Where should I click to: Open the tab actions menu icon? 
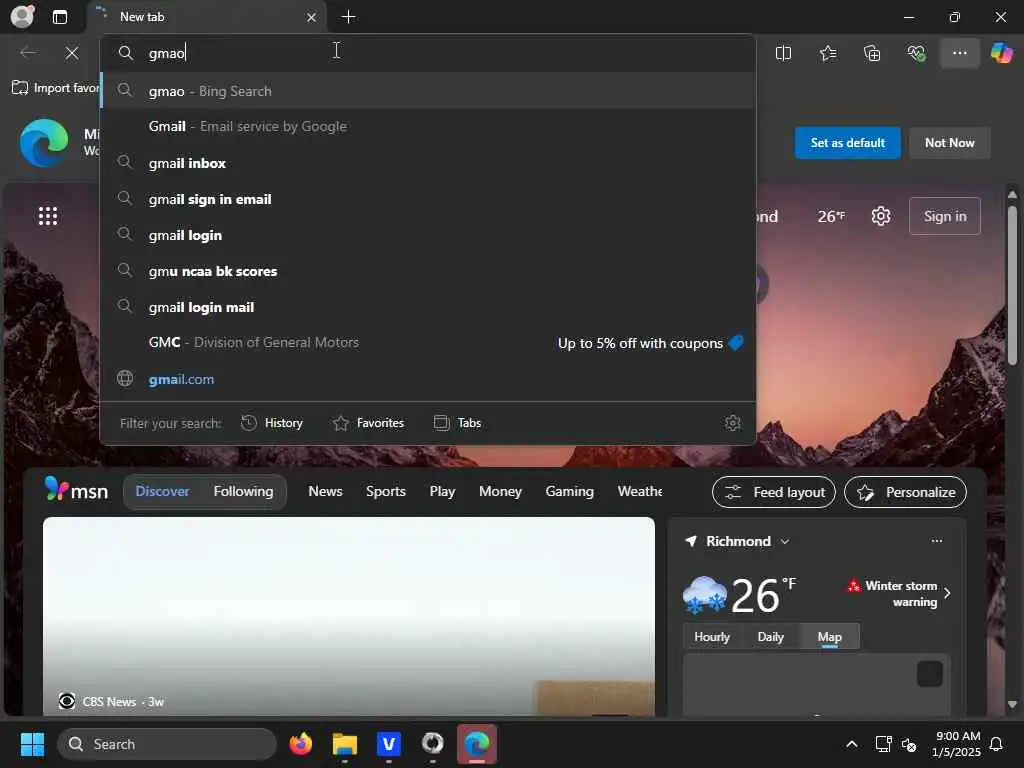60,17
